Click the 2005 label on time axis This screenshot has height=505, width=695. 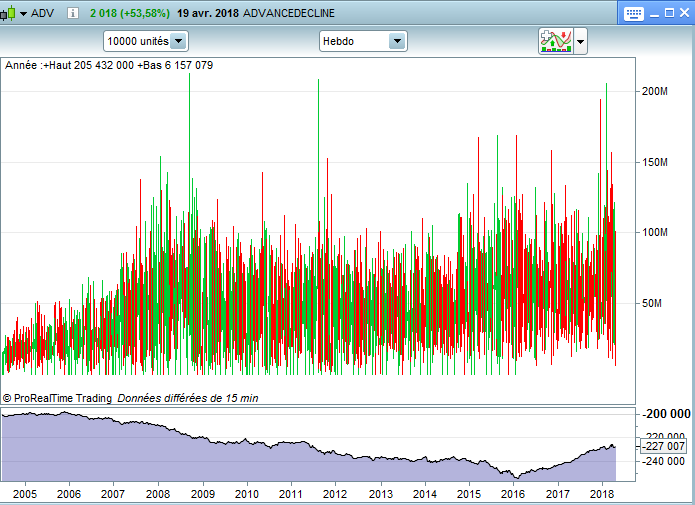pyautogui.click(x=25, y=494)
